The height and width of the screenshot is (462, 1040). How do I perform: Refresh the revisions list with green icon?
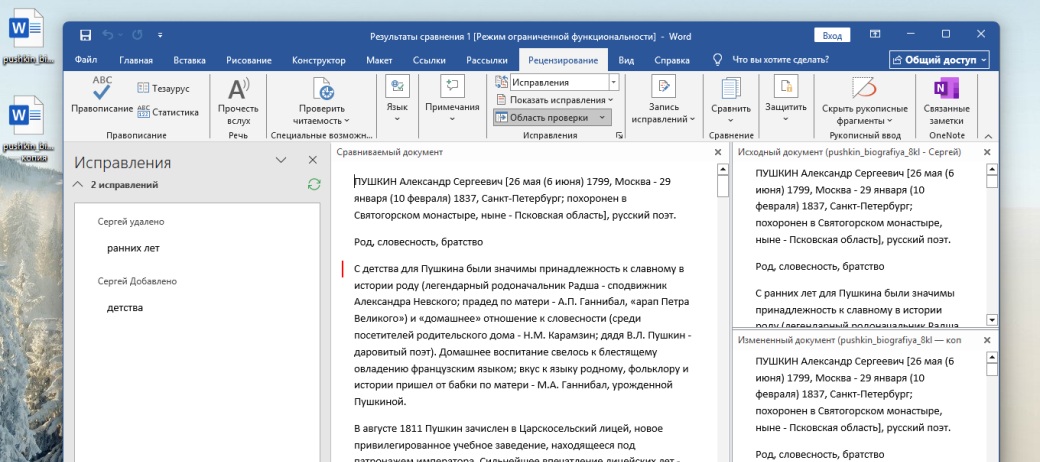tap(314, 185)
